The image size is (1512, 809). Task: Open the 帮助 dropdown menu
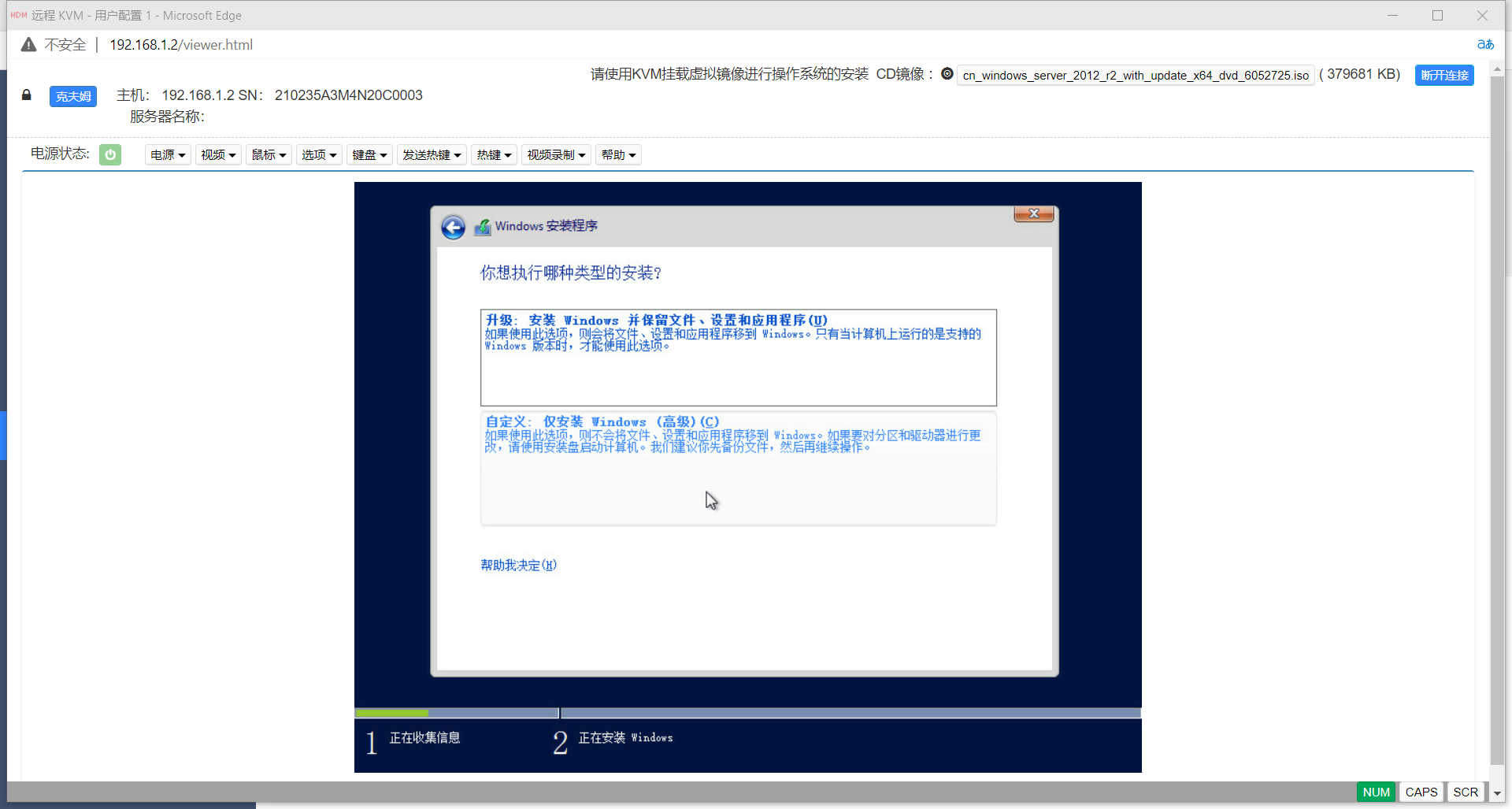(618, 154)
